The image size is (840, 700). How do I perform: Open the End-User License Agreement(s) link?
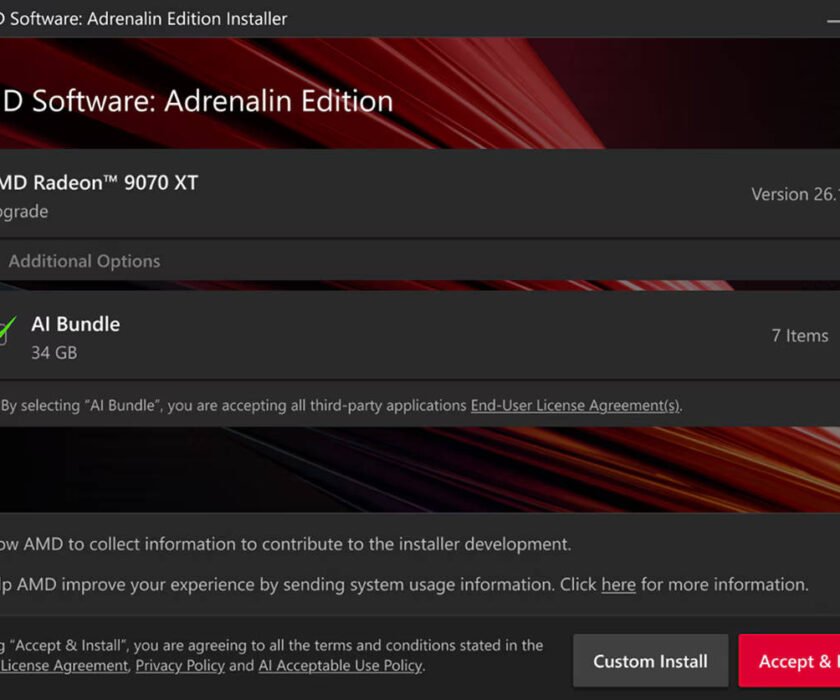[x=575, y=405]
